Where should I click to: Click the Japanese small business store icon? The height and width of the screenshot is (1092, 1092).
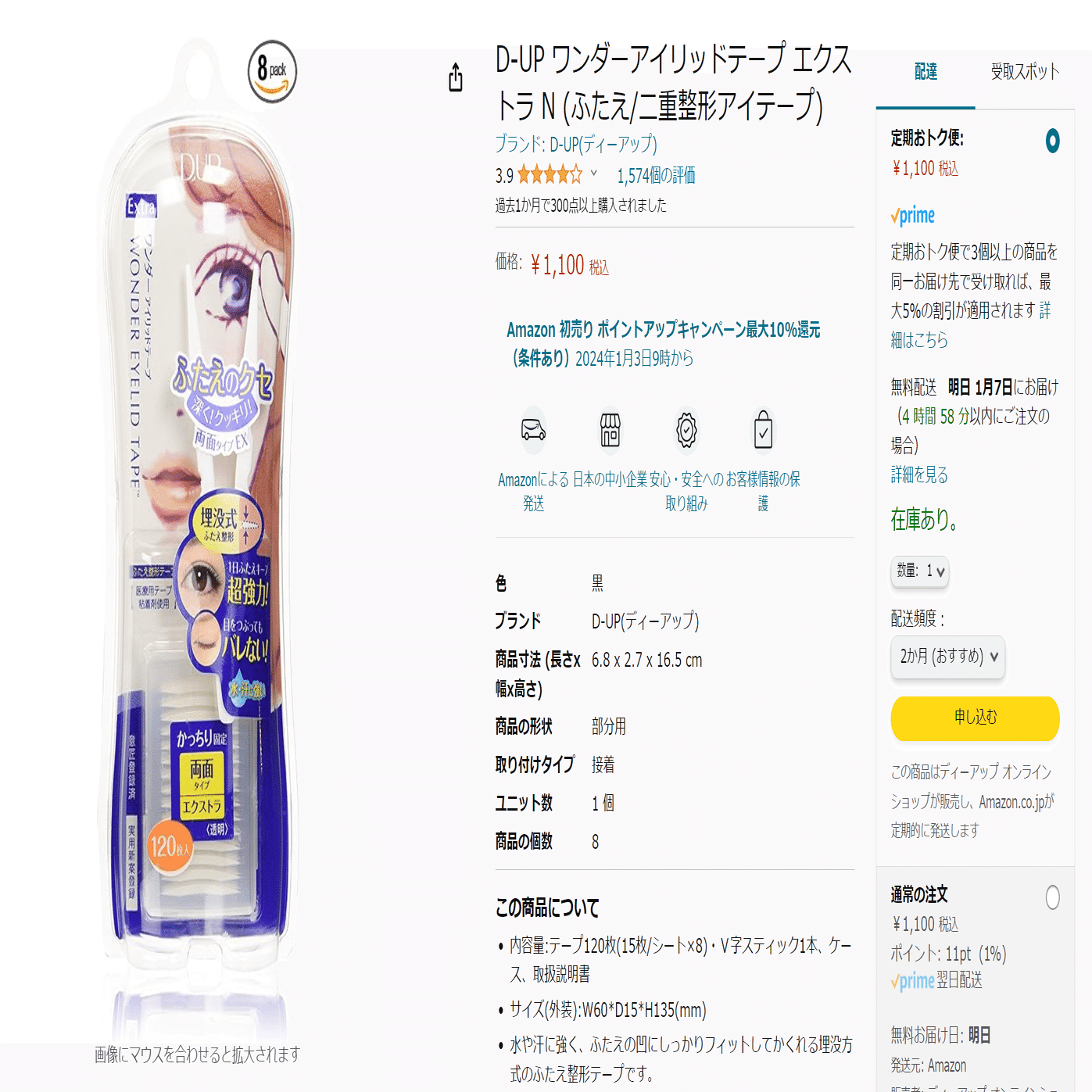click(x=610, y=430)
